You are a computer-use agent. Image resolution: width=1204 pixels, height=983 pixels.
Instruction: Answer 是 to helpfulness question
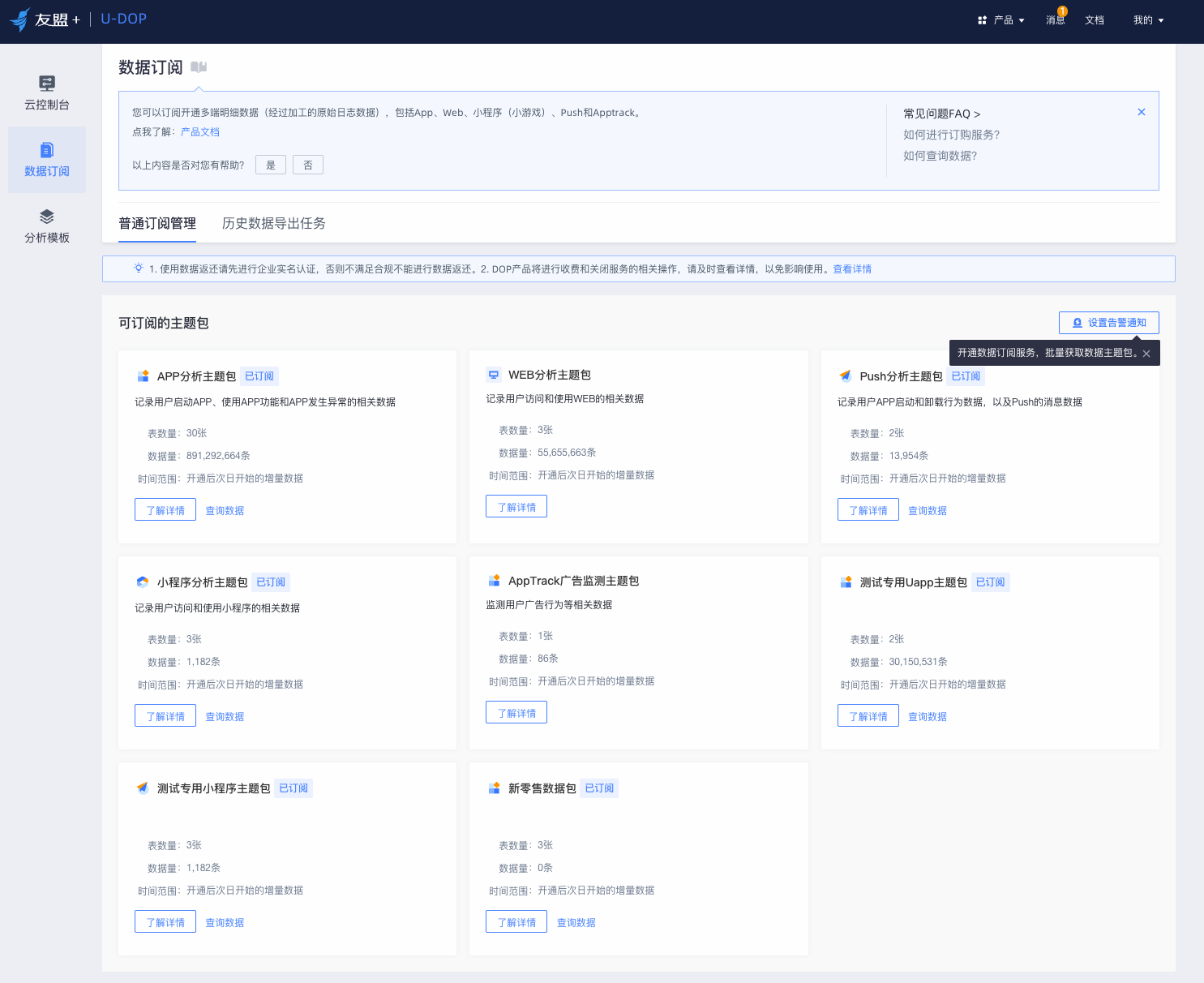pos(271,165)
